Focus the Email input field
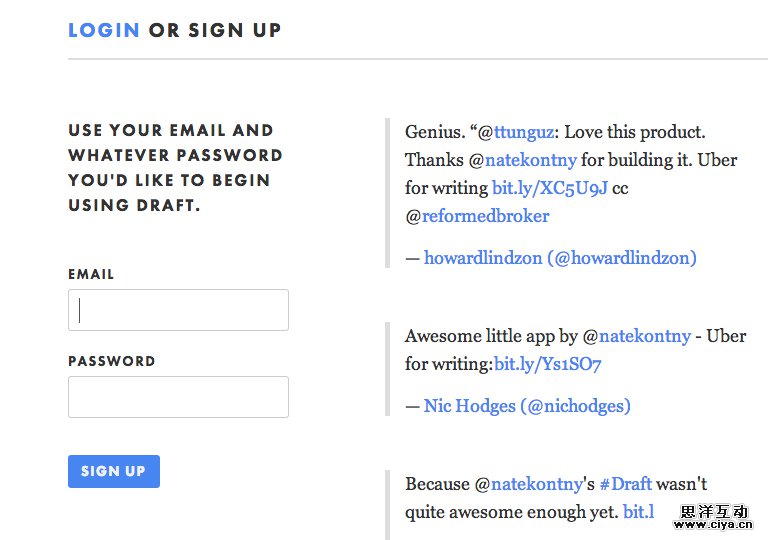The image size is (782, 540). (x=178, y=310)
